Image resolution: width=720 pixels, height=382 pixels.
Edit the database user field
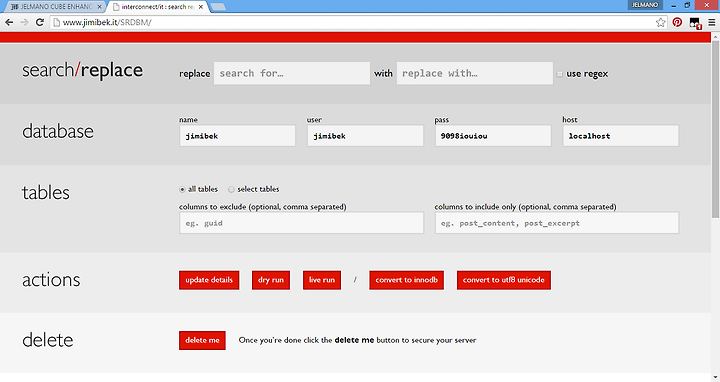[365, 136]
